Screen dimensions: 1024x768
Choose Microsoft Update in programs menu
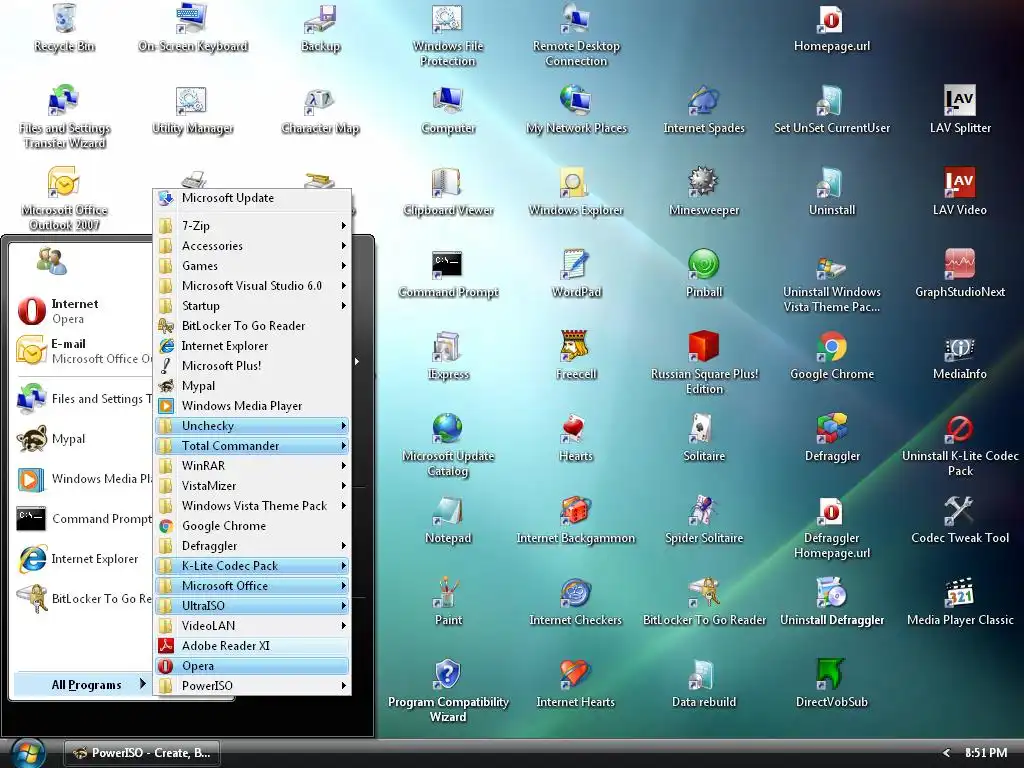tap(252, 198)
